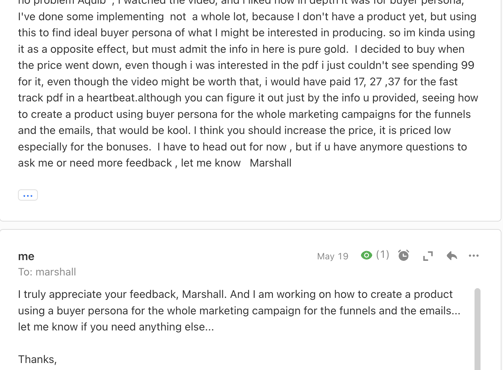The width and height of the screenshot is (503, 370).
Task: Click the "Thanks," closing line
Action: [37, 359]
